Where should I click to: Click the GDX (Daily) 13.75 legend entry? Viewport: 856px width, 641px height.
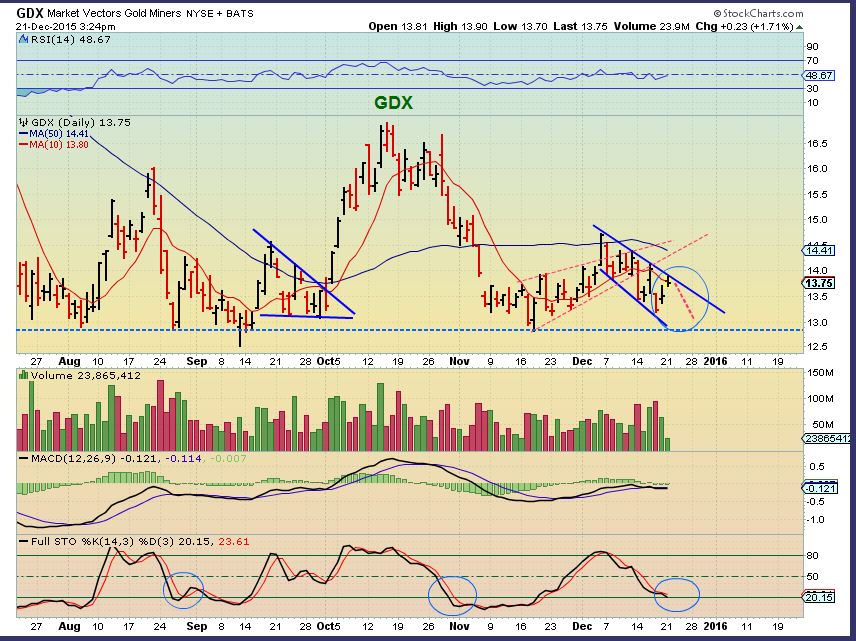(x=81, y=122)
